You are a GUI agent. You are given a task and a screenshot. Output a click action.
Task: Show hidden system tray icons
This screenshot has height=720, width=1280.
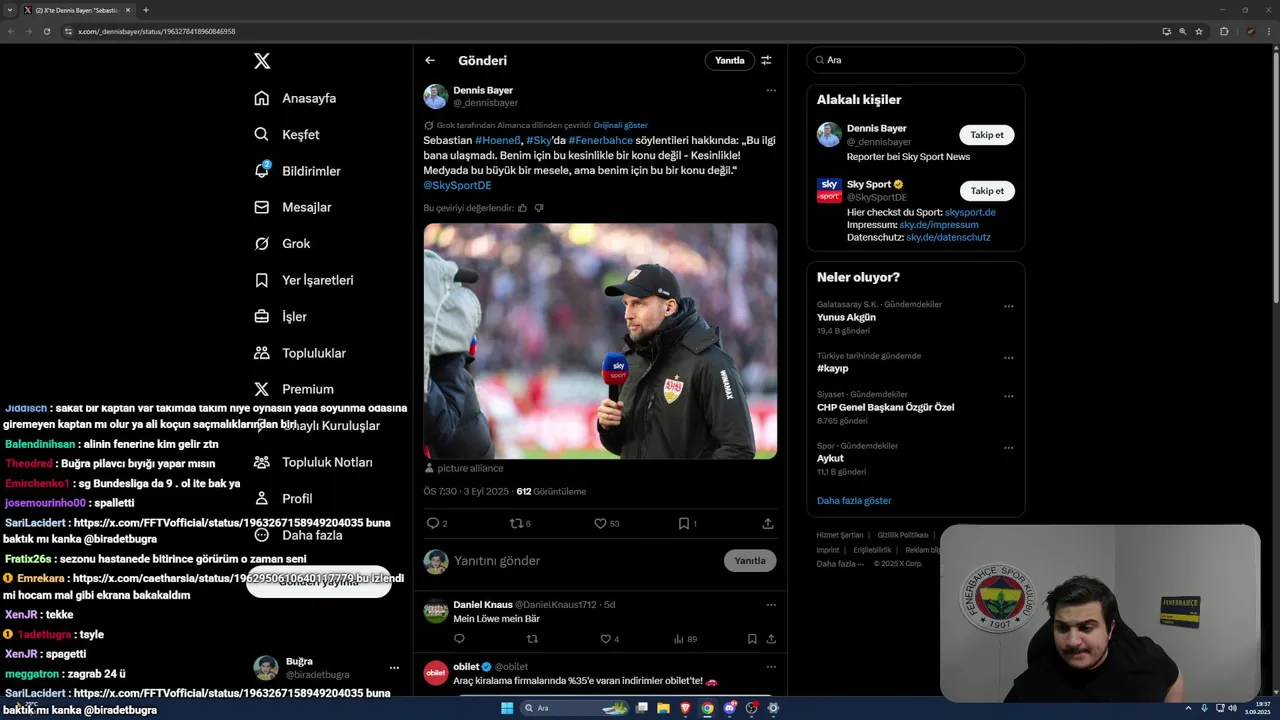(1189, 708)
